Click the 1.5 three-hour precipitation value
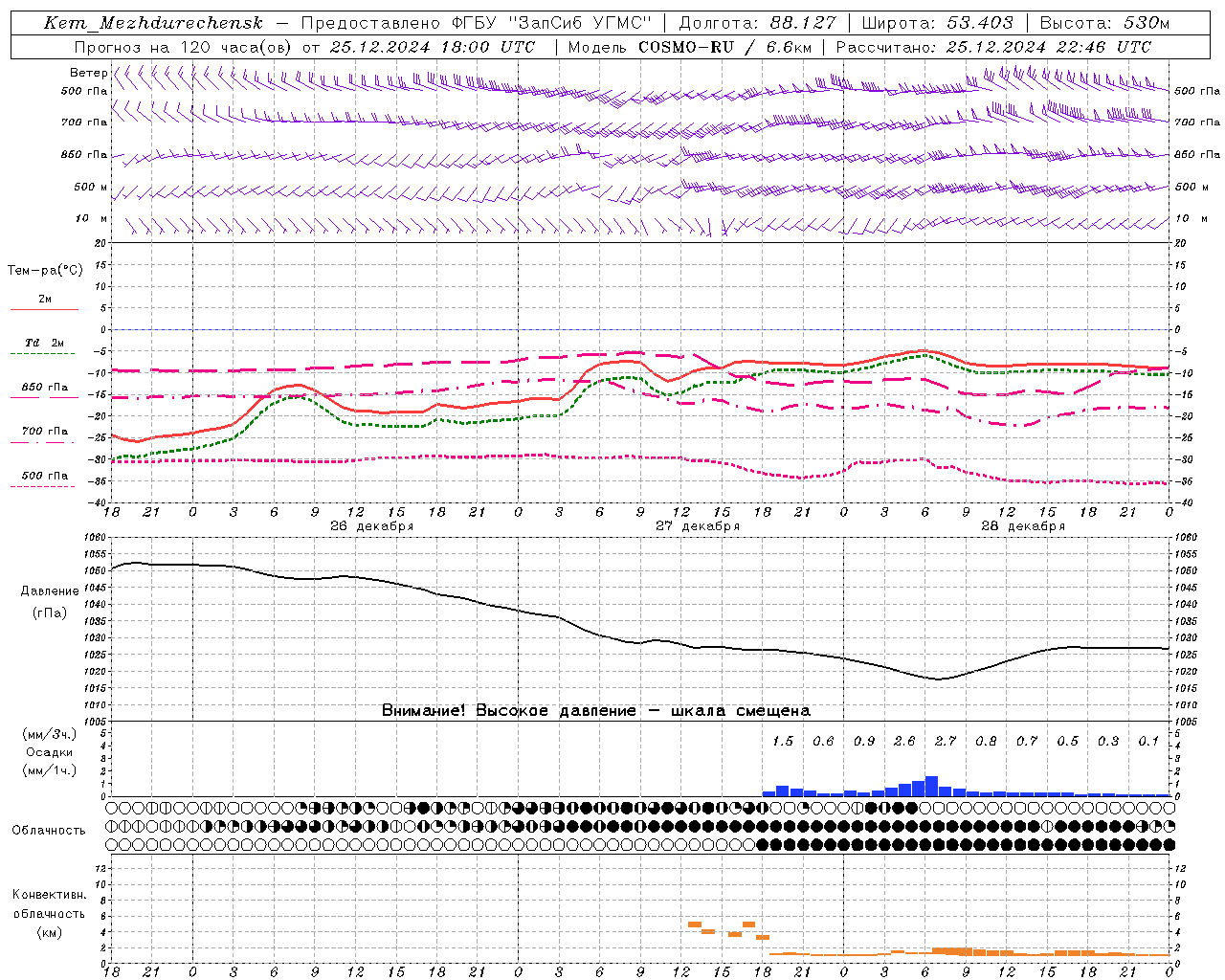The image size is (1225, 980). [783, 741]
